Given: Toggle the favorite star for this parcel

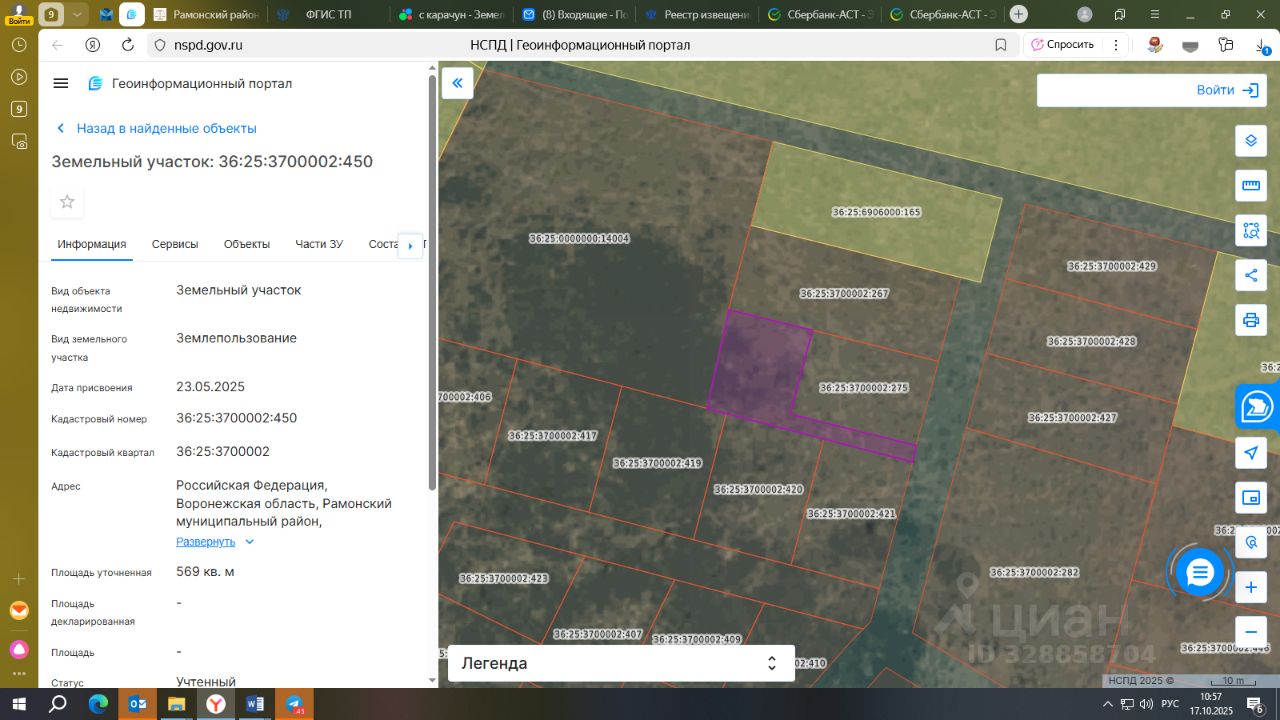Looking at the screenshot, I should pyautogui.click(x=67, y=202).
